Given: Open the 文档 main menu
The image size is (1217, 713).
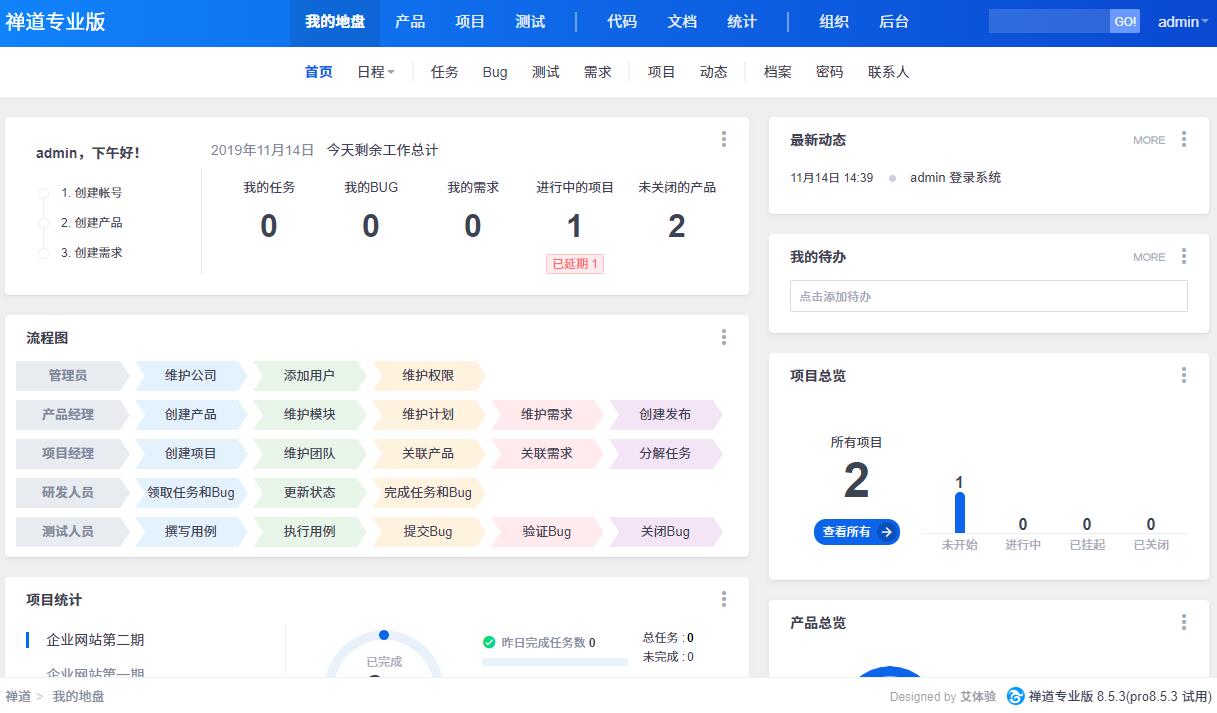Looking at the screenshot, I should 682,22.
